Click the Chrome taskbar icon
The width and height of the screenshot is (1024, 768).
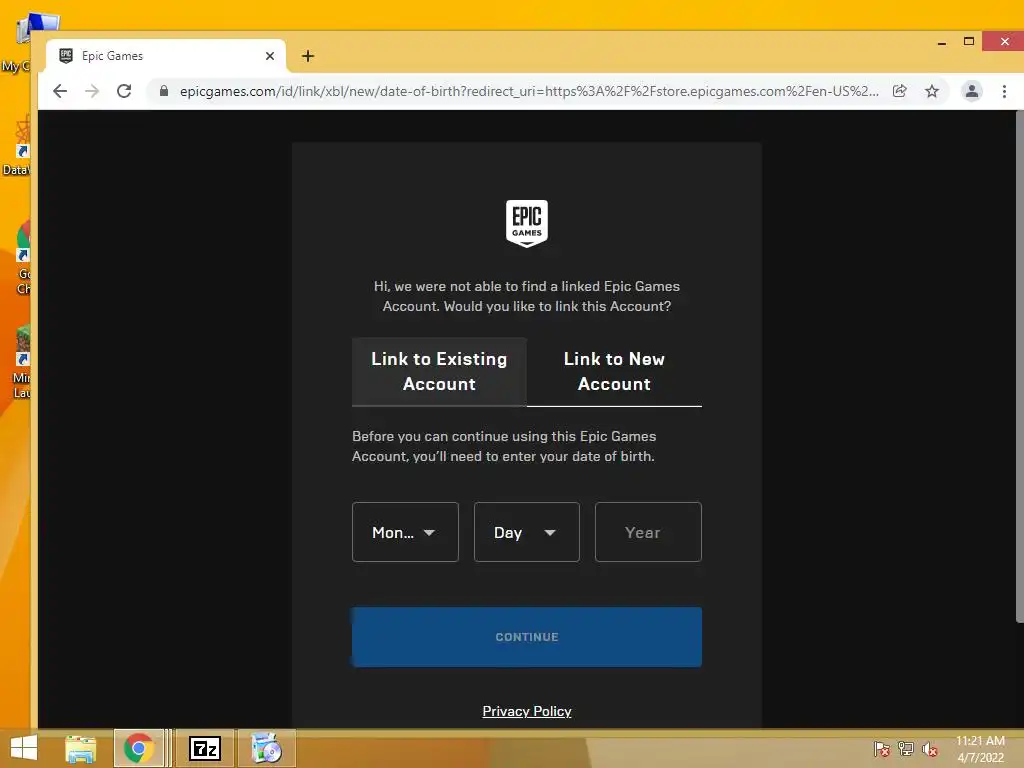pyautogui.click(x=138, y=748)
